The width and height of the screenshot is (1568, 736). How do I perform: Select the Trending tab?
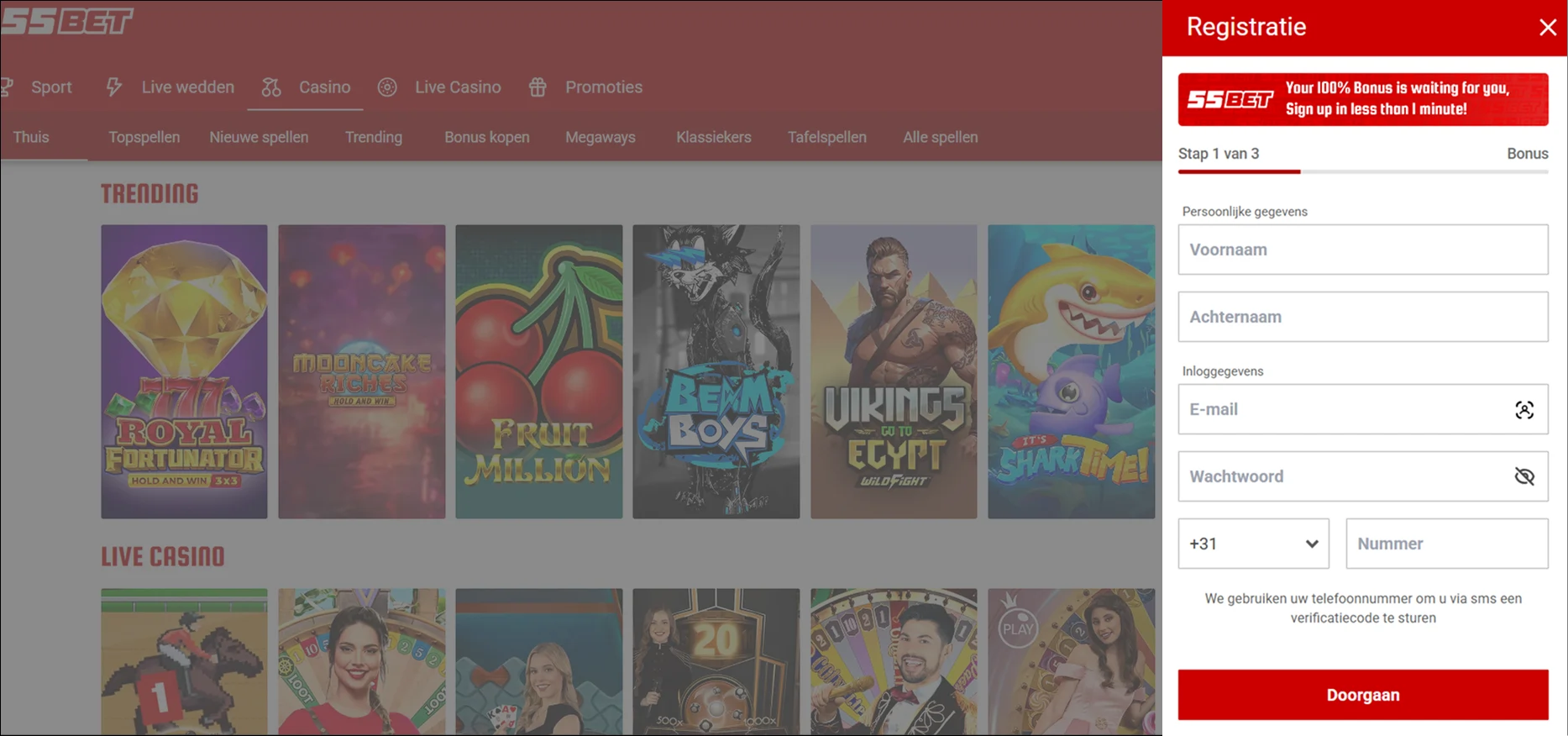(374, 137)
